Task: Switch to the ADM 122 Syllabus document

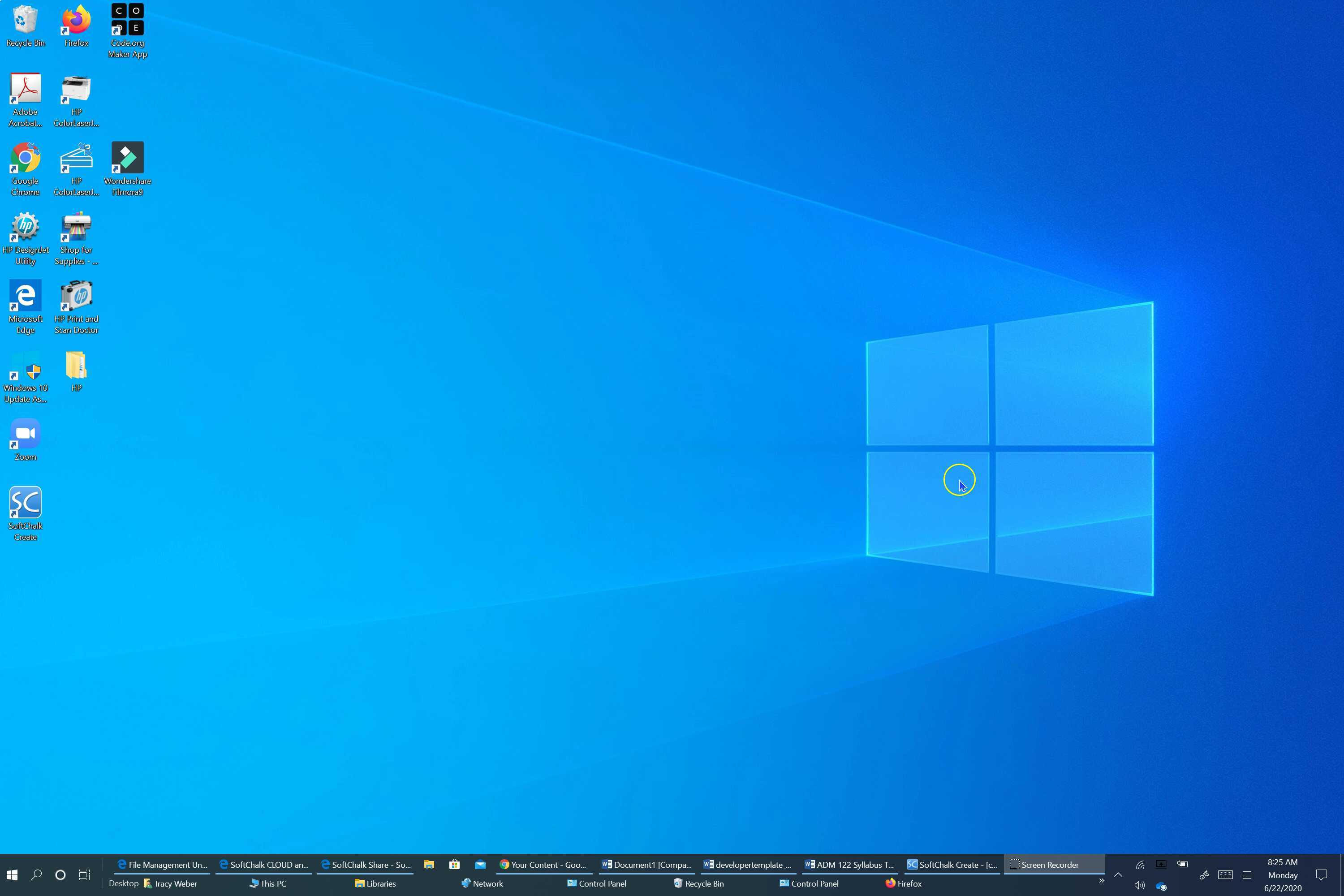Action: (x=850, y=865)
